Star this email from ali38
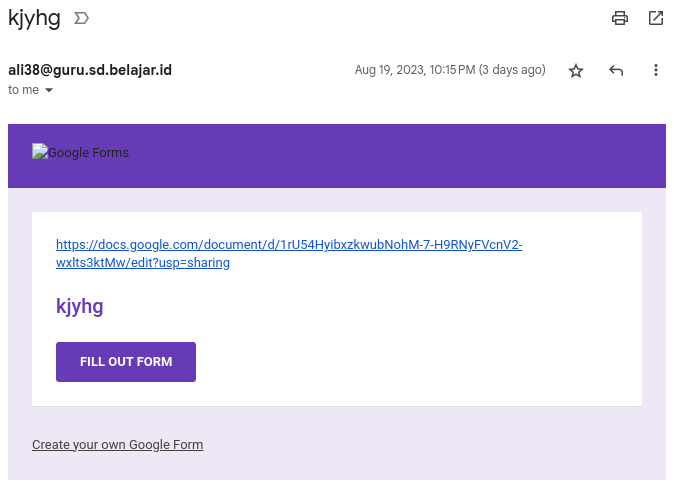674x488 pixels. pyautogui.click(x=576, y=71)
